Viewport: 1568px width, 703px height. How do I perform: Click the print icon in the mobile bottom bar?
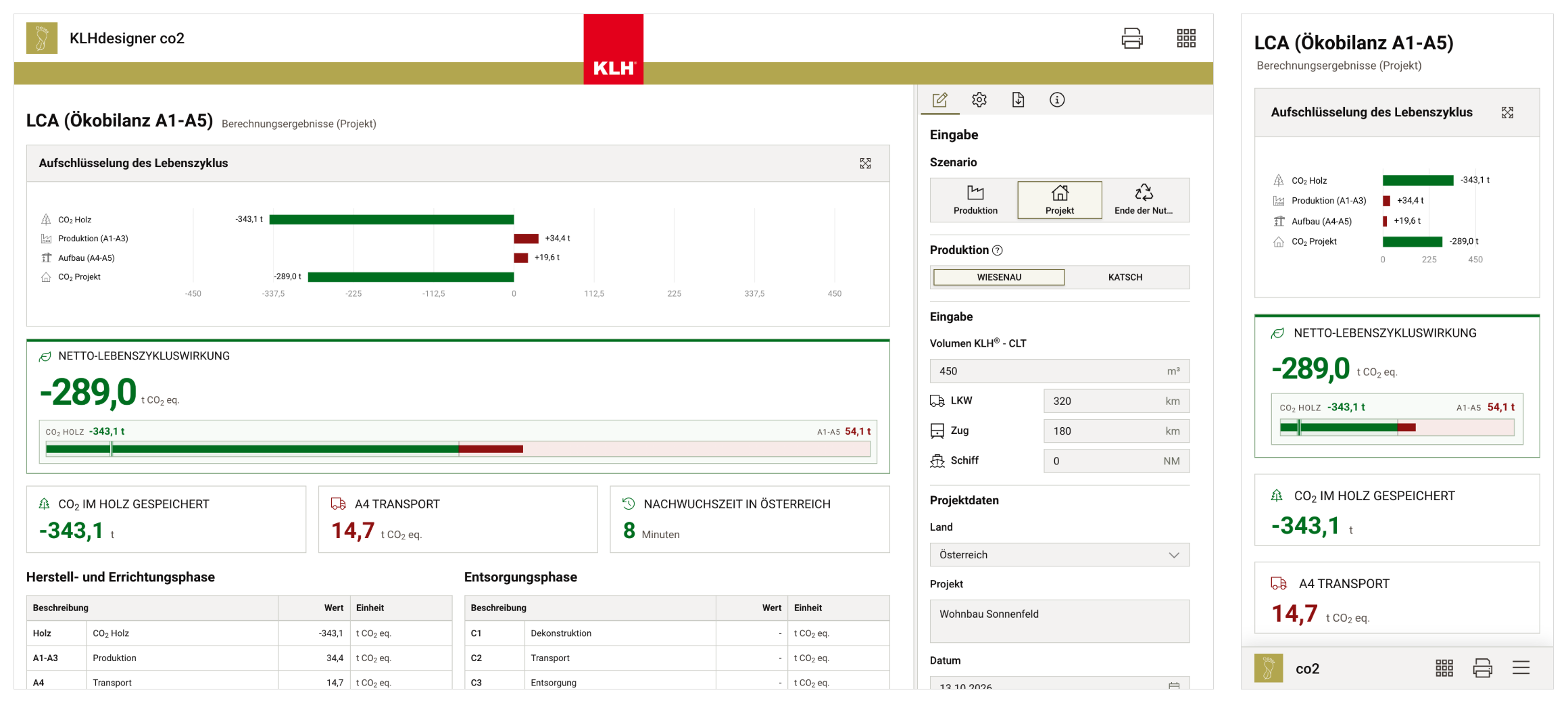(x=1483, y=669)
